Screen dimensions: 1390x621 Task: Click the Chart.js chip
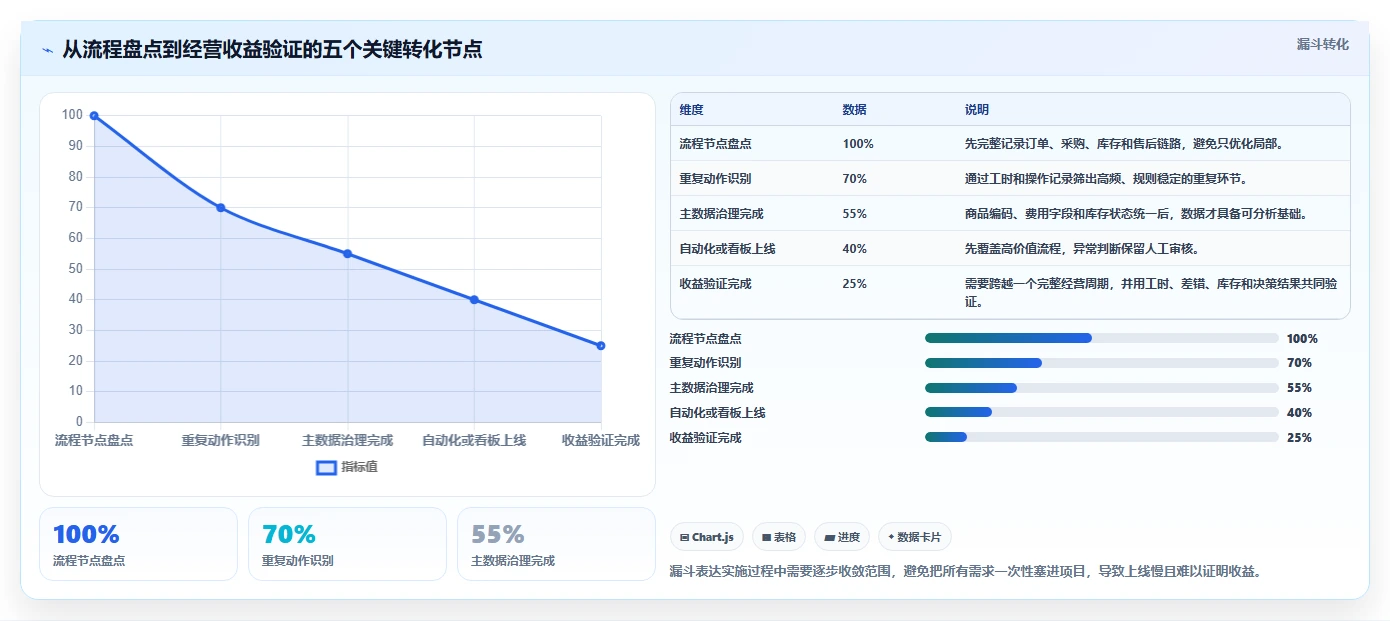[x=707, y=537]
